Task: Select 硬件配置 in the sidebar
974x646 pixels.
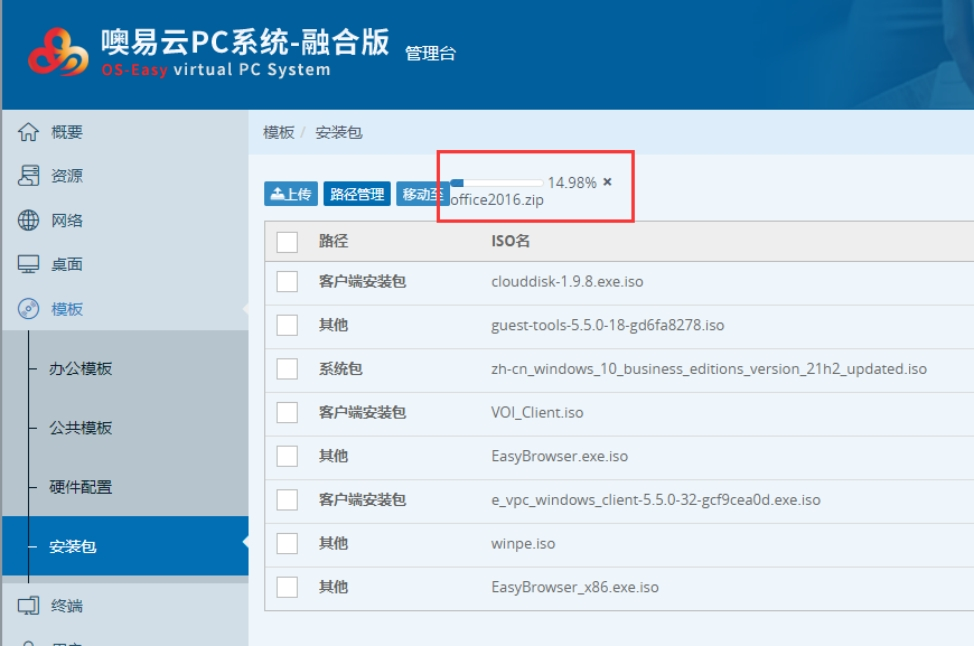Action: [81, 488]
